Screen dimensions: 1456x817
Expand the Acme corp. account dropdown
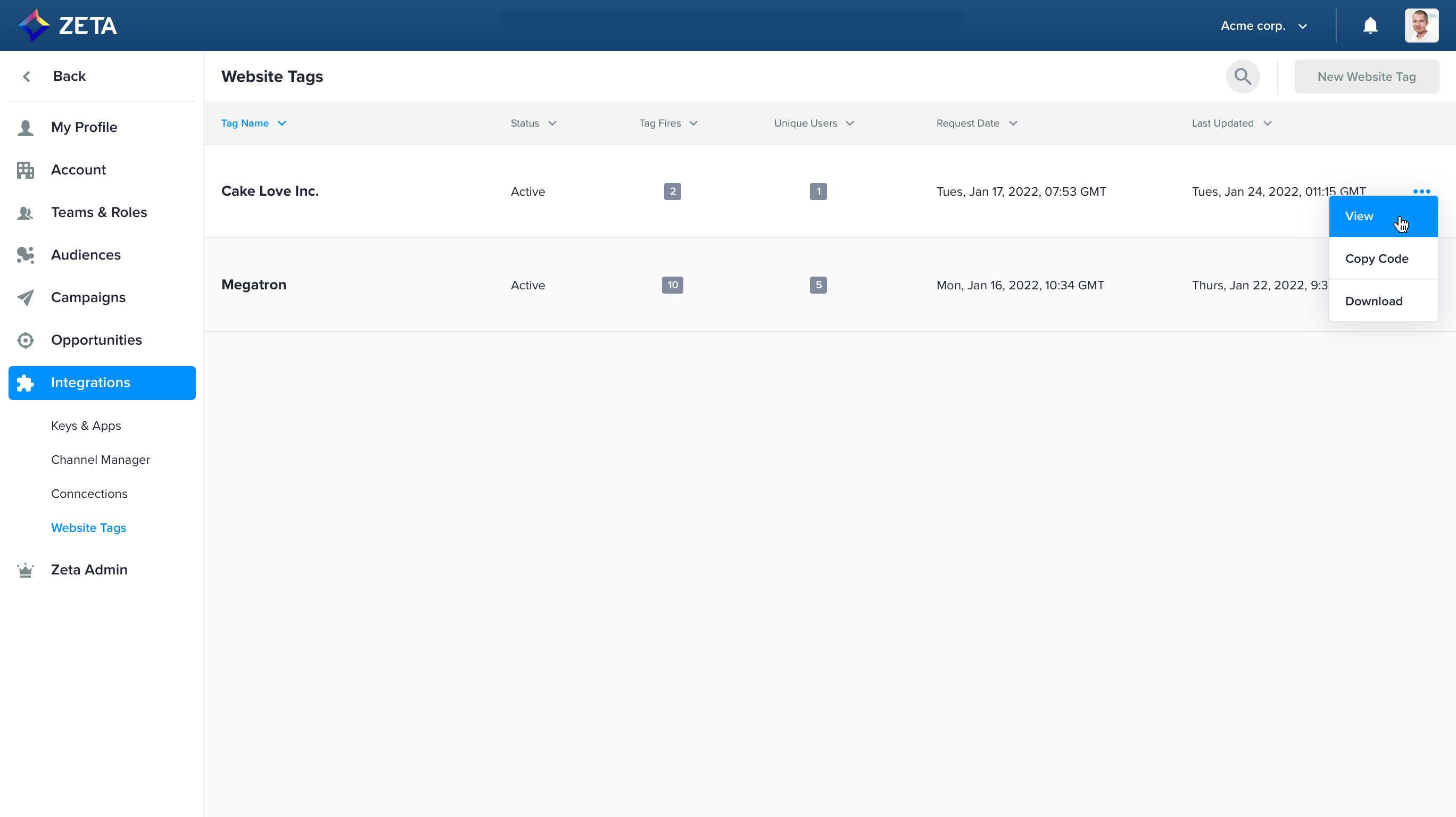point(1264,26)
